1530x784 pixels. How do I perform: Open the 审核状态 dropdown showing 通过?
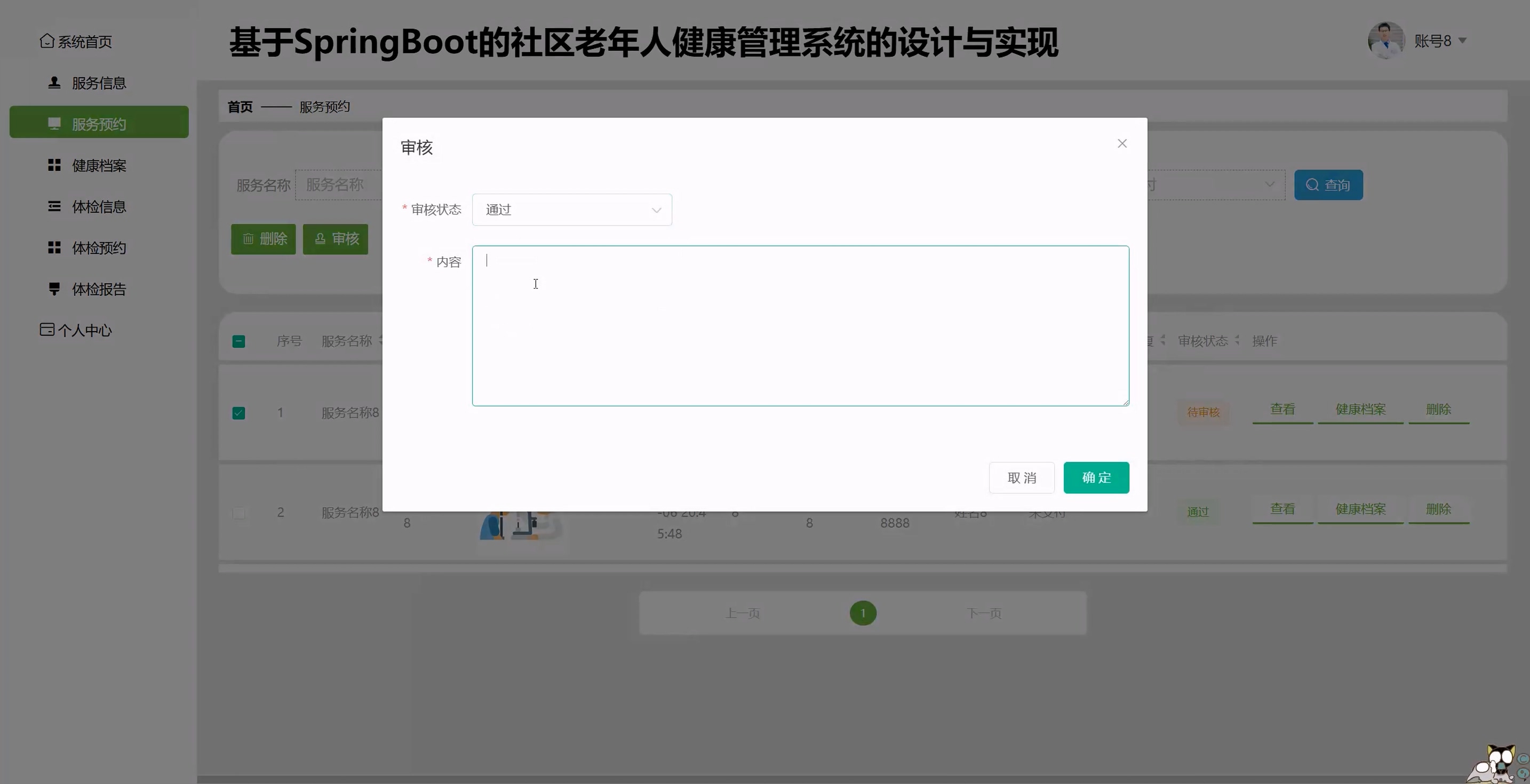click(x=571, y=210)
